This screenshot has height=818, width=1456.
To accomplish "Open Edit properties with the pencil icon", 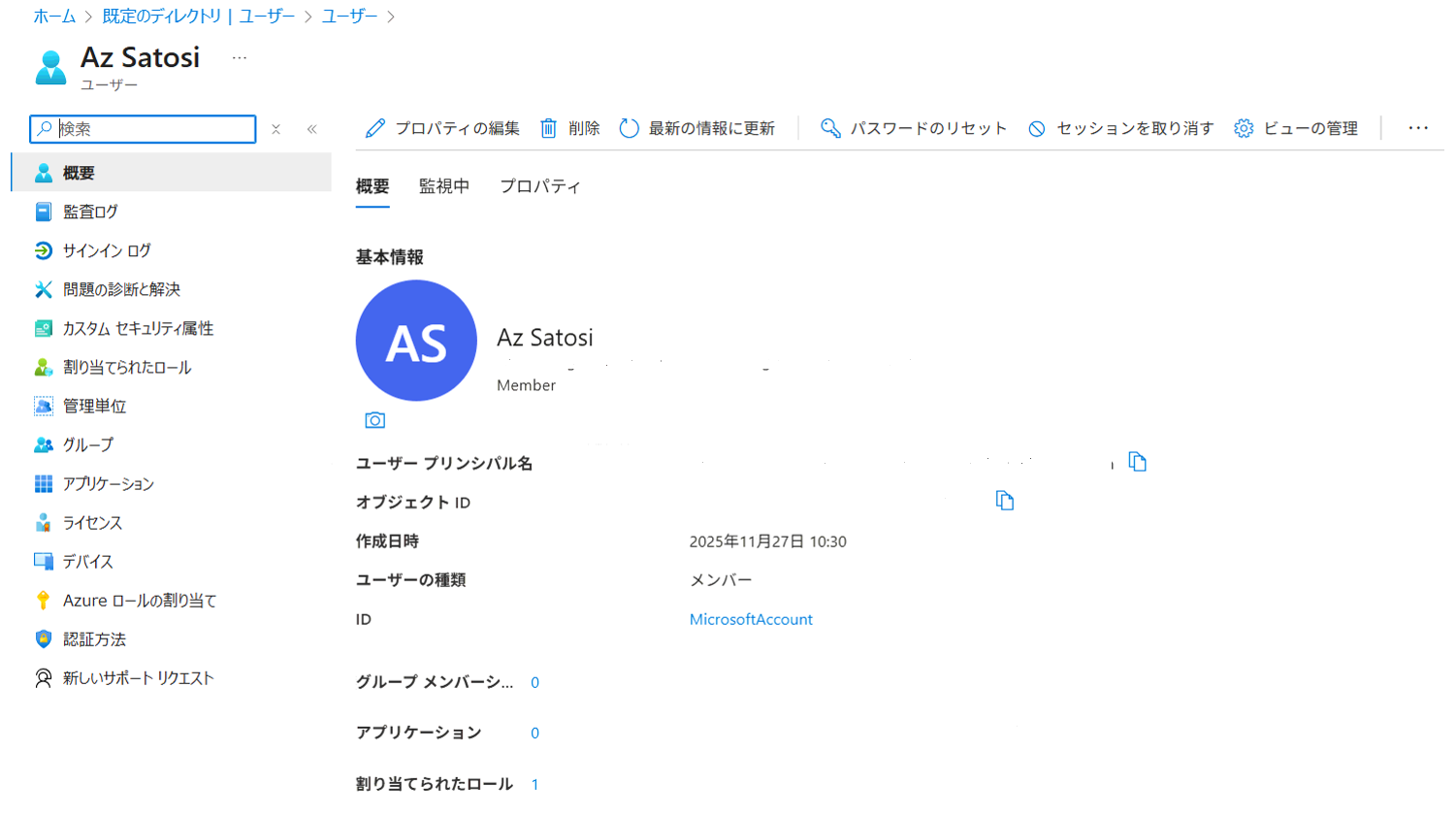I will [x=376, y=127].
